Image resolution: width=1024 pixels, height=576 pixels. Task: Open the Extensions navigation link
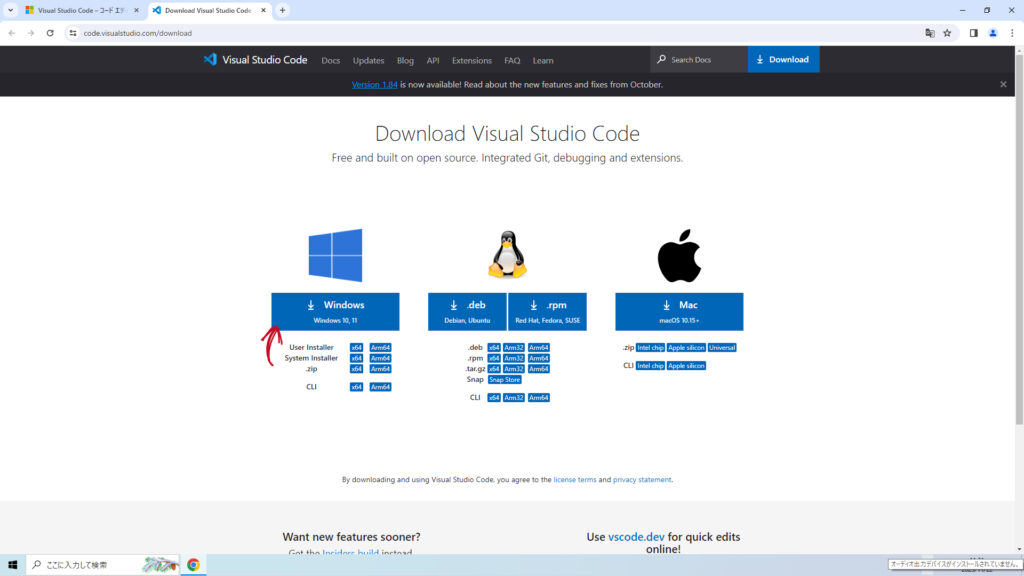472,61
